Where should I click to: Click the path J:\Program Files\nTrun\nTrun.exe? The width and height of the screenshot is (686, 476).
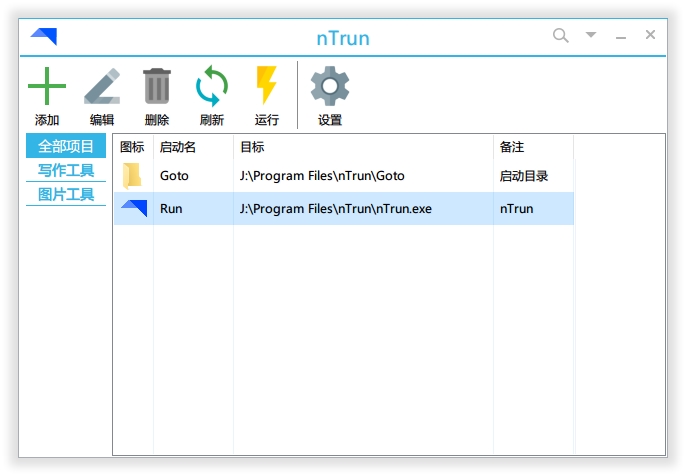point(336,209)
